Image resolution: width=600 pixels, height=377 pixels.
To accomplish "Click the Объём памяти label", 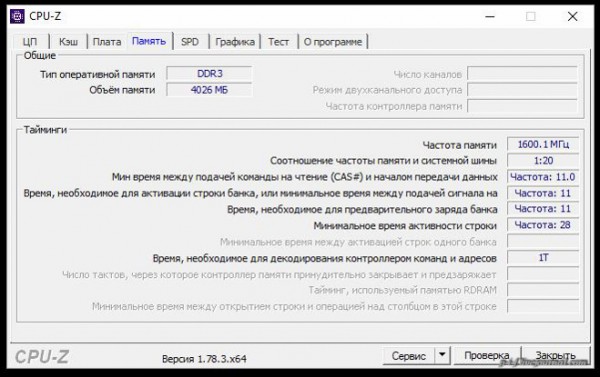I will 122,90.
